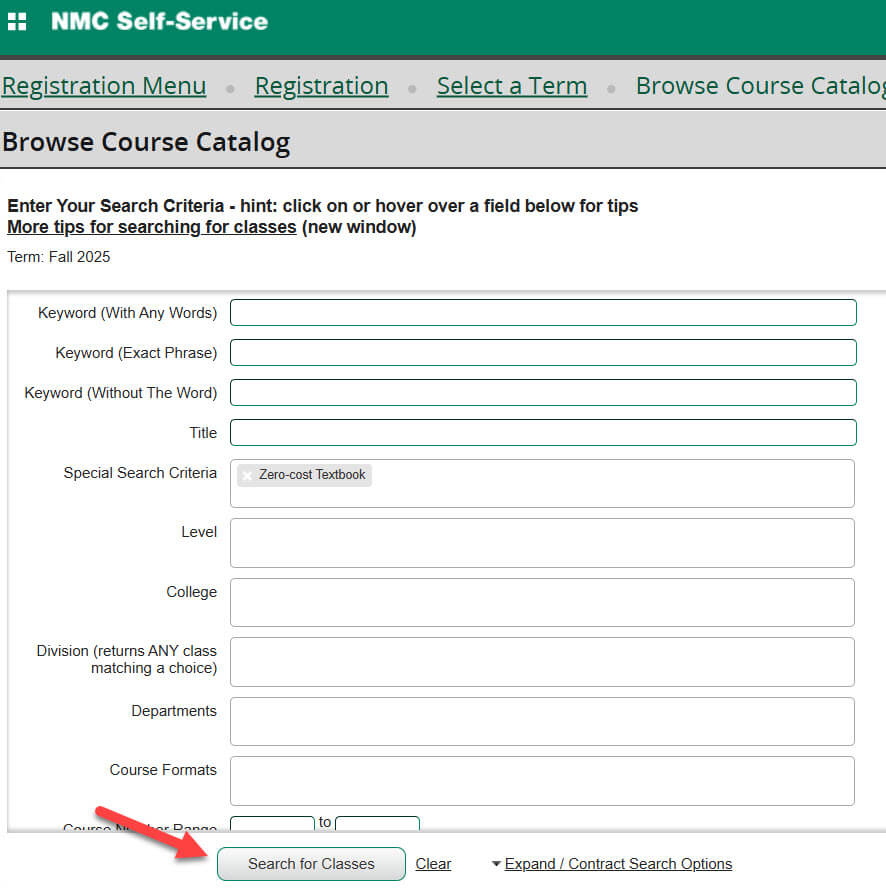
Task: Click the Keyword (Exact Phrase) field
Action: (x=543, y=353)
